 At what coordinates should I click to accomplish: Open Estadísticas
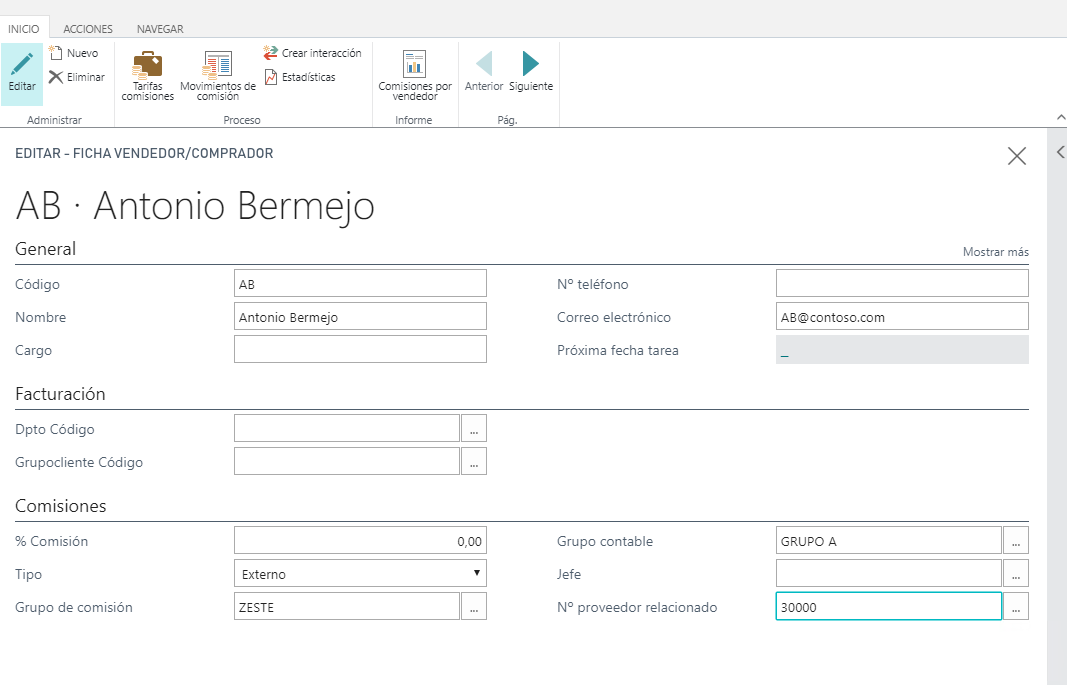(x=299, y=77)
